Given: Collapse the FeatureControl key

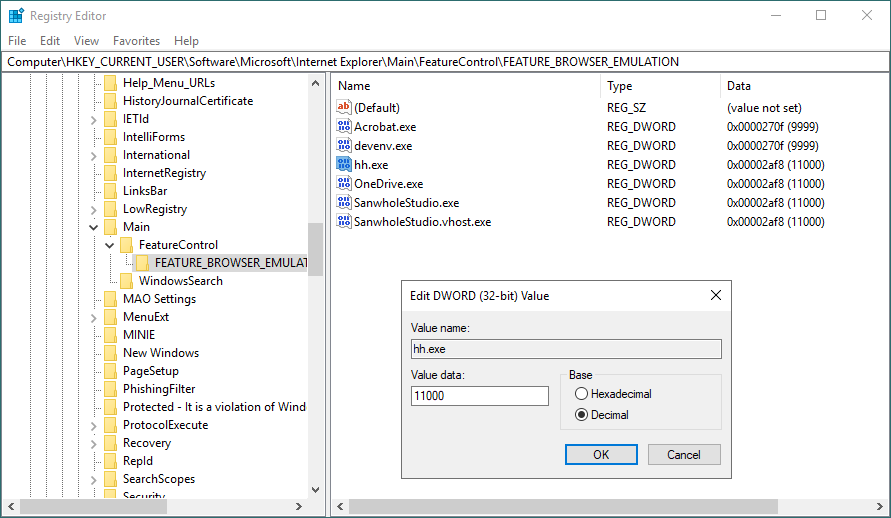Looking at the screenshot, I should (x=110, y=245).
